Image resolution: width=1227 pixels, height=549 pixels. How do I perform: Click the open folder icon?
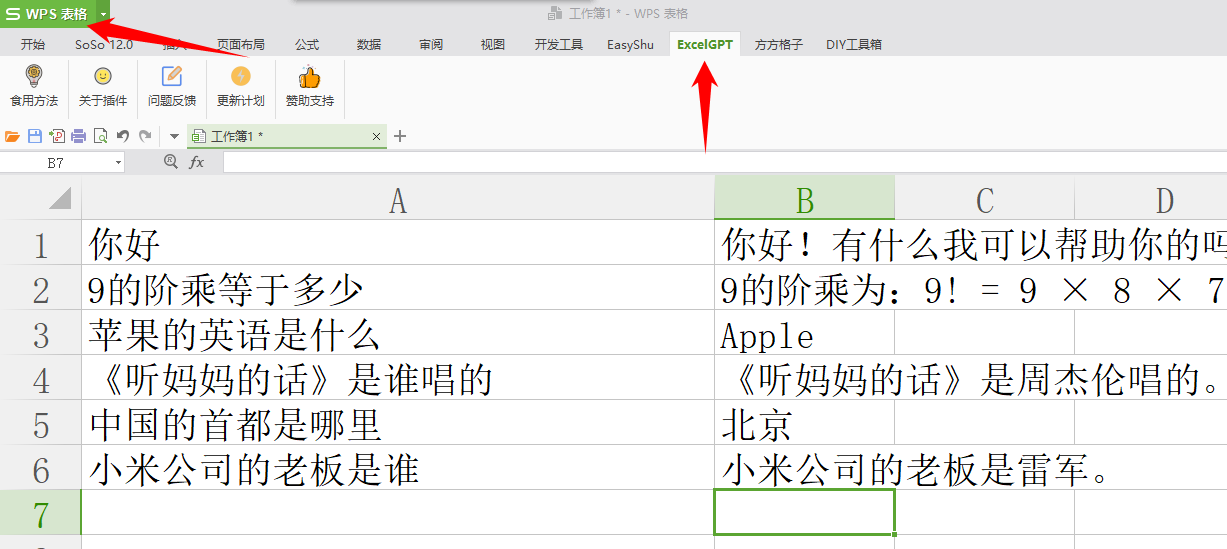(x=13, y=136)
